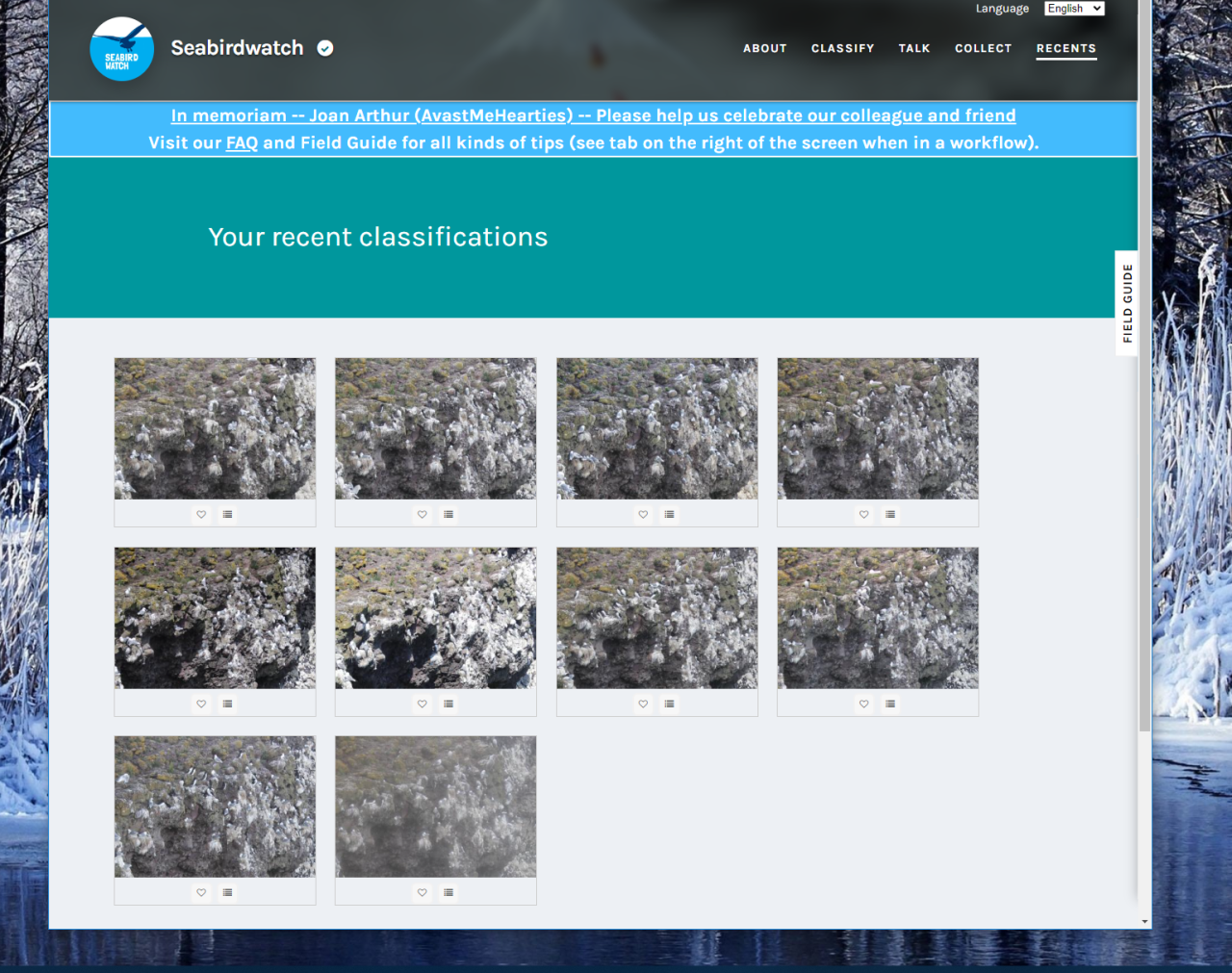Add third middle-row image to a collection
1232x973 pixels.
(670, 704)
